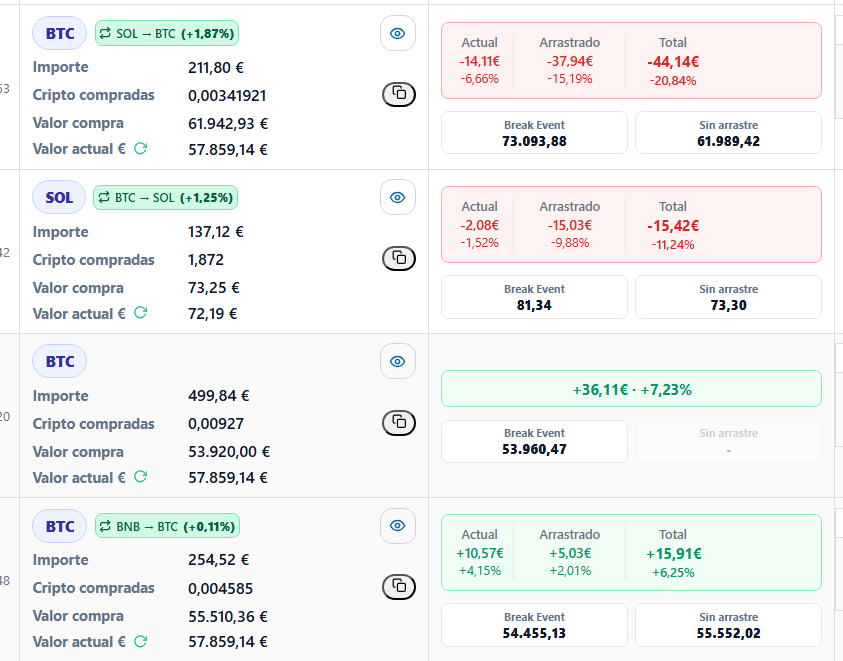Open BTC → SOL (+1,25%) swap badge

(166, 197)
